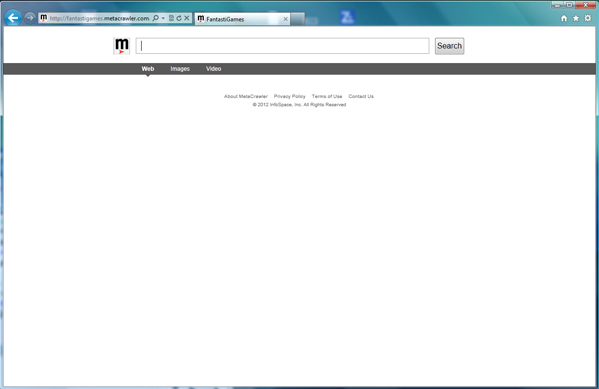
Task: Switch to the Video search tab
Action: pos(214,69)
